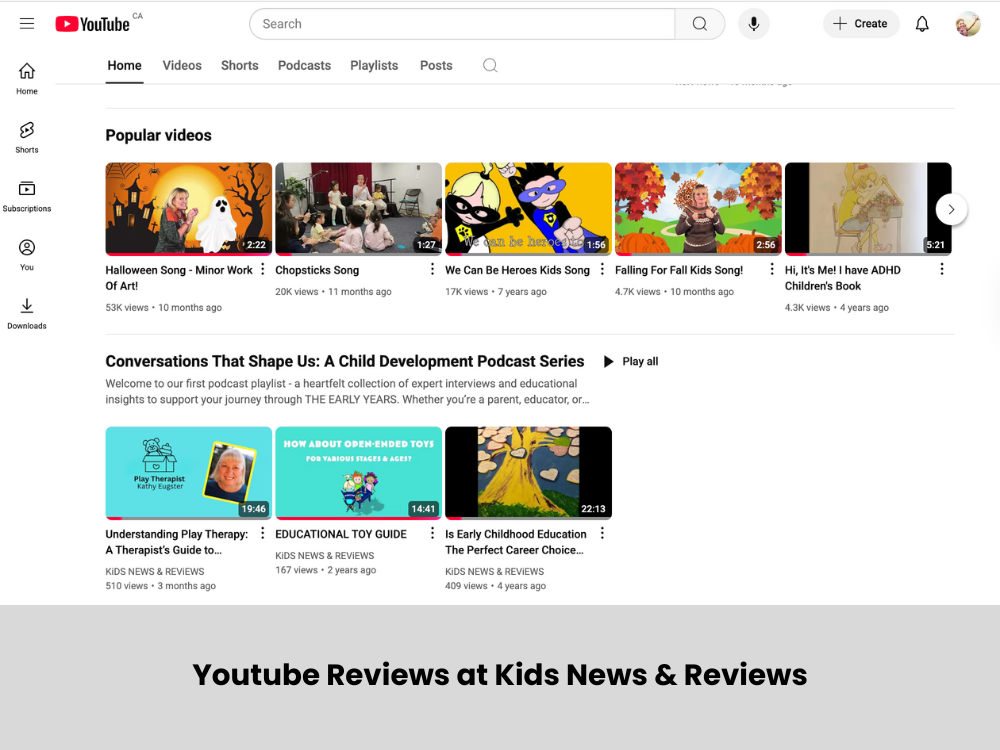Open EDUCATIONAL TOY GUIDE title link

[x=341, y=534]
